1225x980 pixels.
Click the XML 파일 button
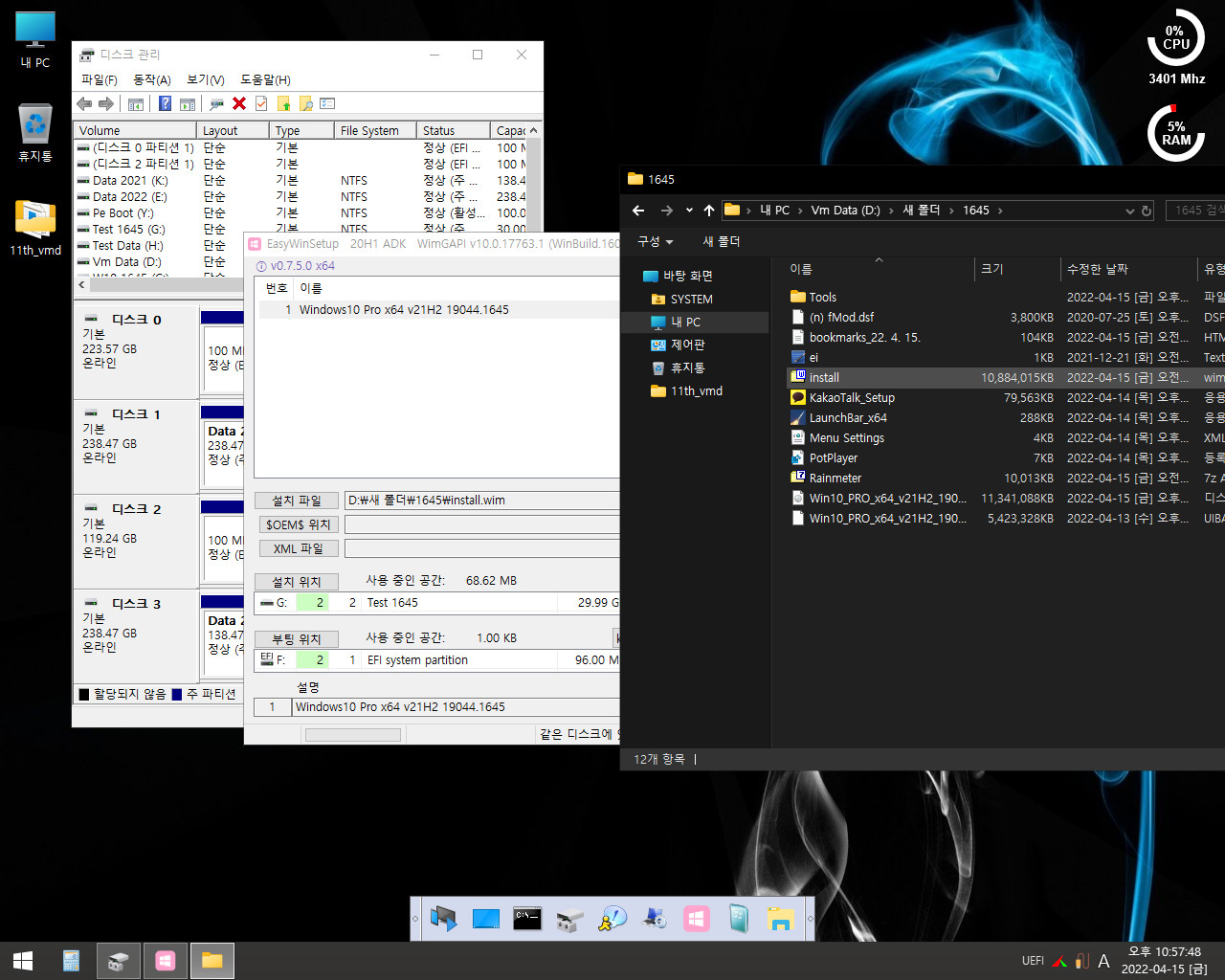click(298, 548)
